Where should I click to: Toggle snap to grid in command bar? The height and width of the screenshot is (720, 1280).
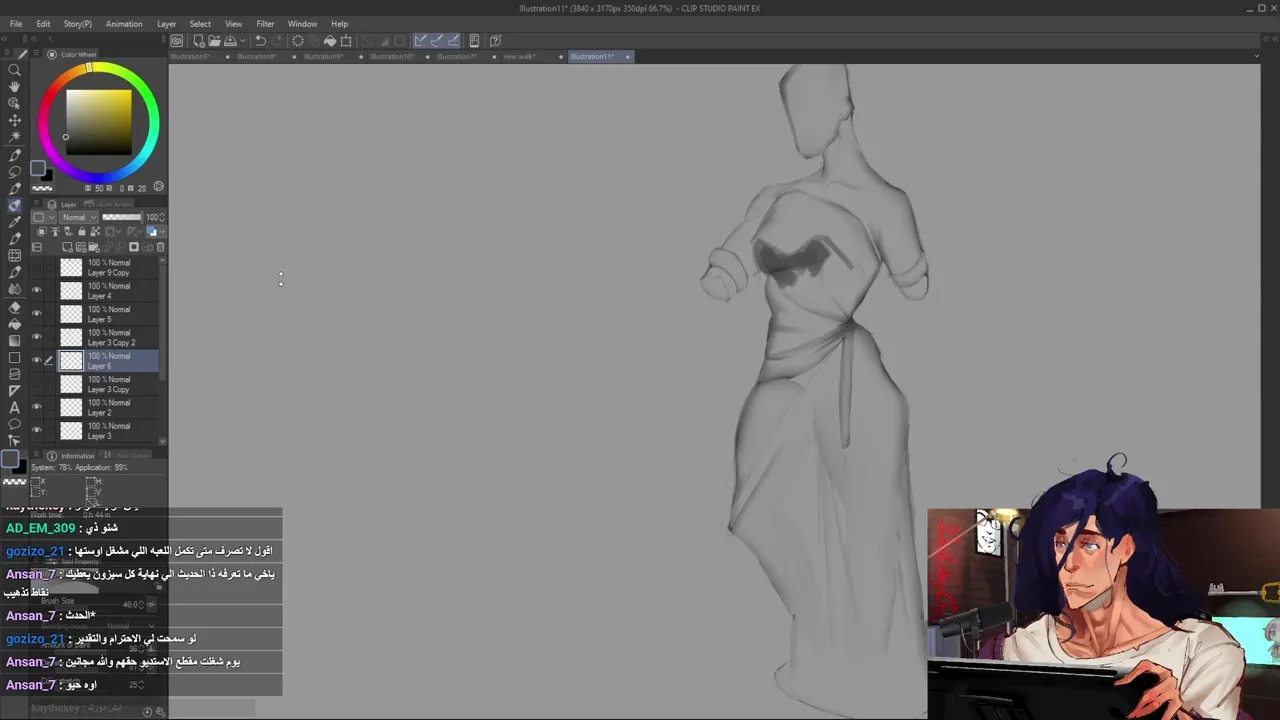[453, 41]
